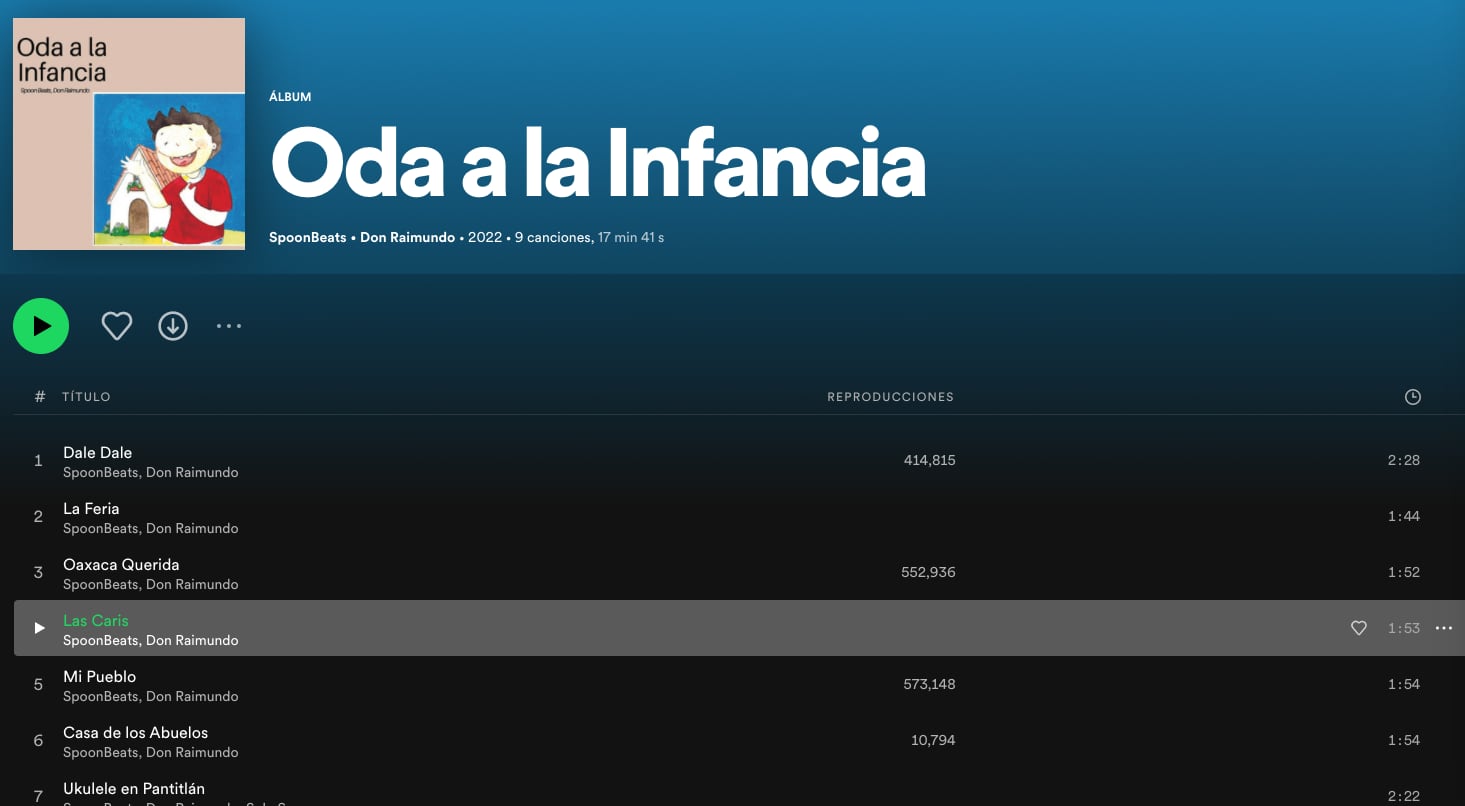Image resolution: width=1465 pixels, height=806 pixels.
Task: Open the track context menu for Las Caris
Action: (1443, 628)
